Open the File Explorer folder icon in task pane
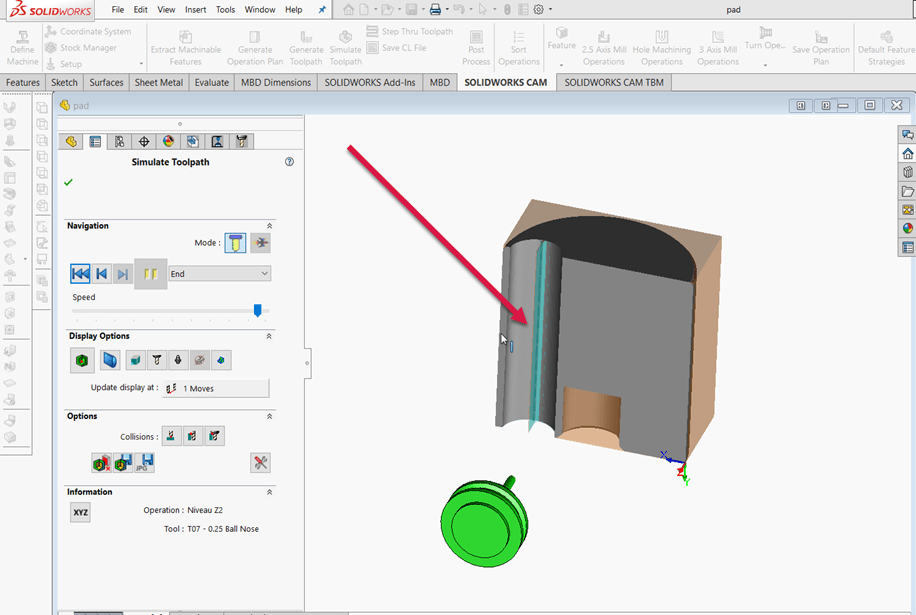 [x=907, y=191]
